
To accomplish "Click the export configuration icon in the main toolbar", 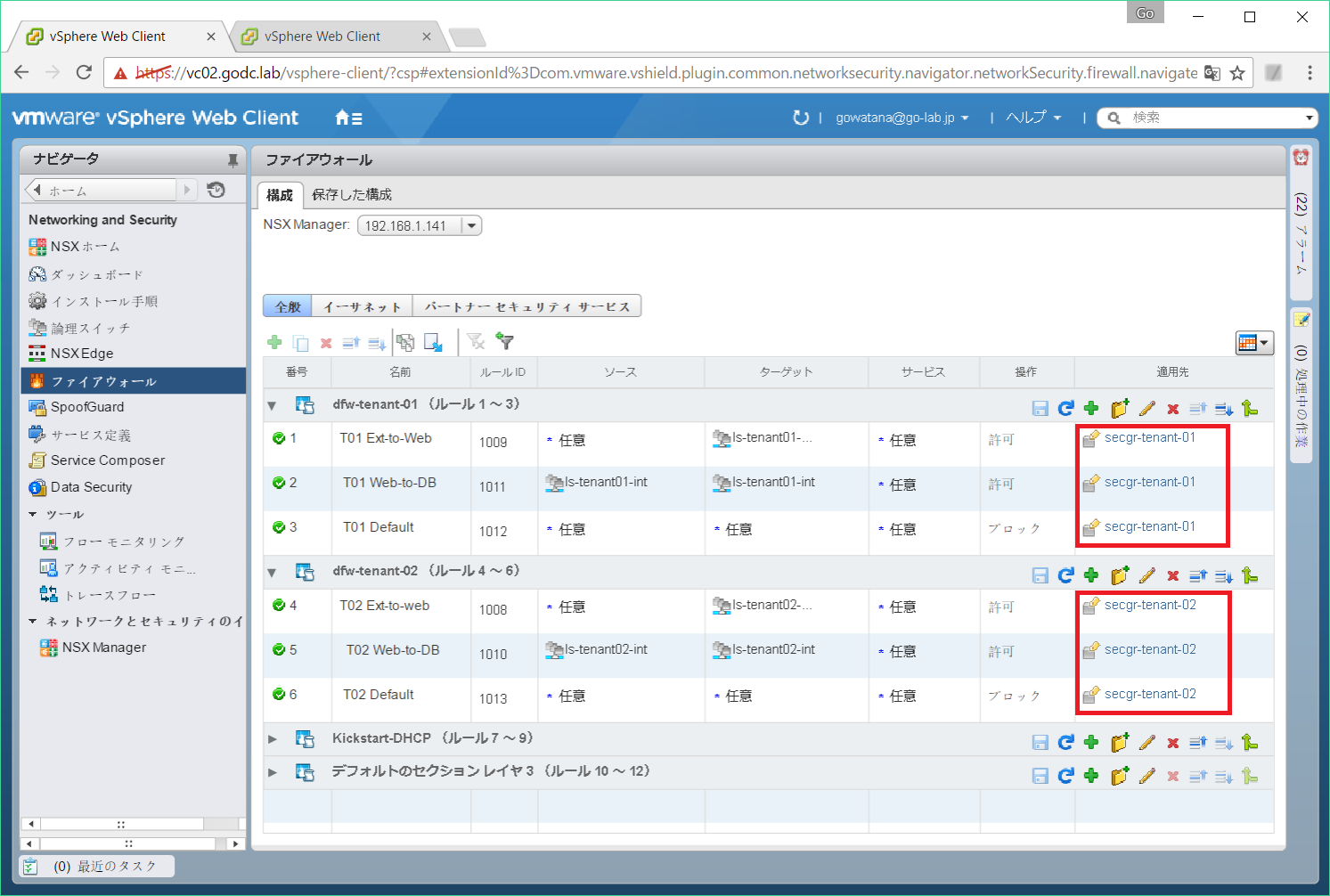I will pos(433,342).
